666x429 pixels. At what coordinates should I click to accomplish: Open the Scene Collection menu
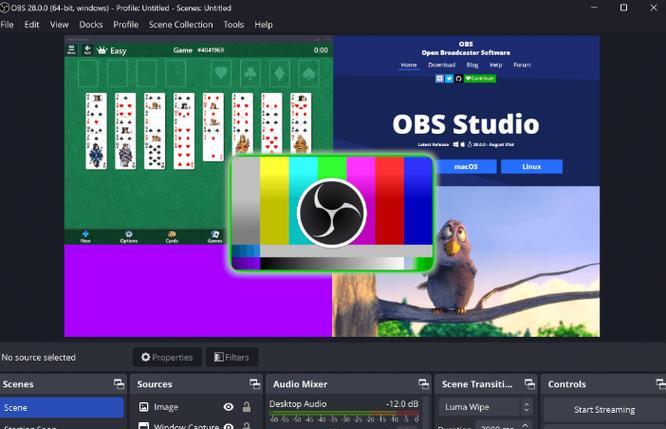[181, 25]
